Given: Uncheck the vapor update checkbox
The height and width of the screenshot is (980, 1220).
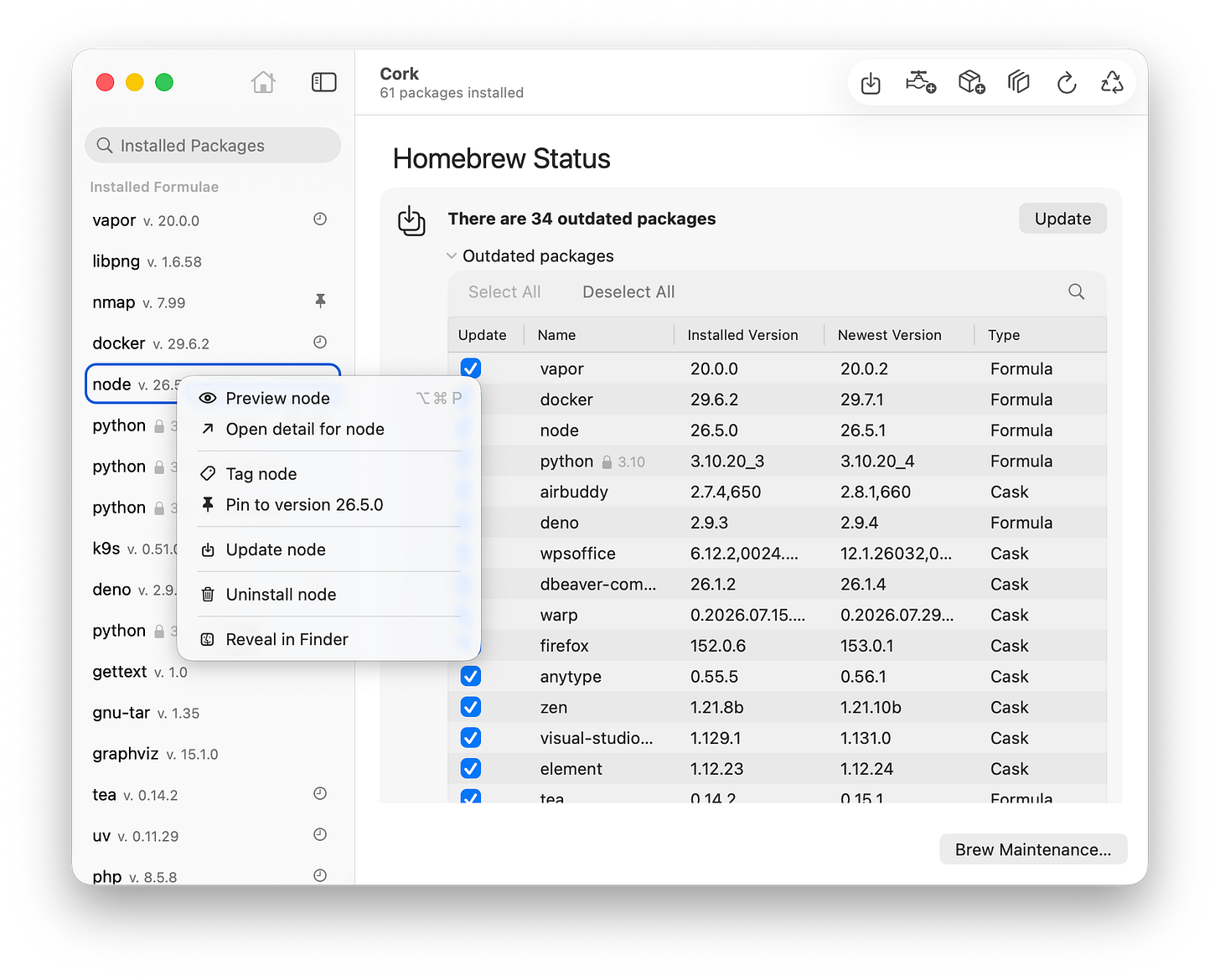Looking at the screenshot, I should [471, 369].
